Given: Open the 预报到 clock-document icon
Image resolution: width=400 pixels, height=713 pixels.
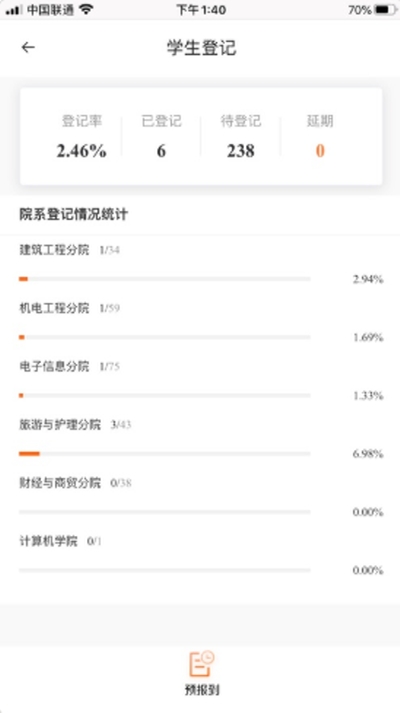Looking at the screenshot, I should point(201,664).
